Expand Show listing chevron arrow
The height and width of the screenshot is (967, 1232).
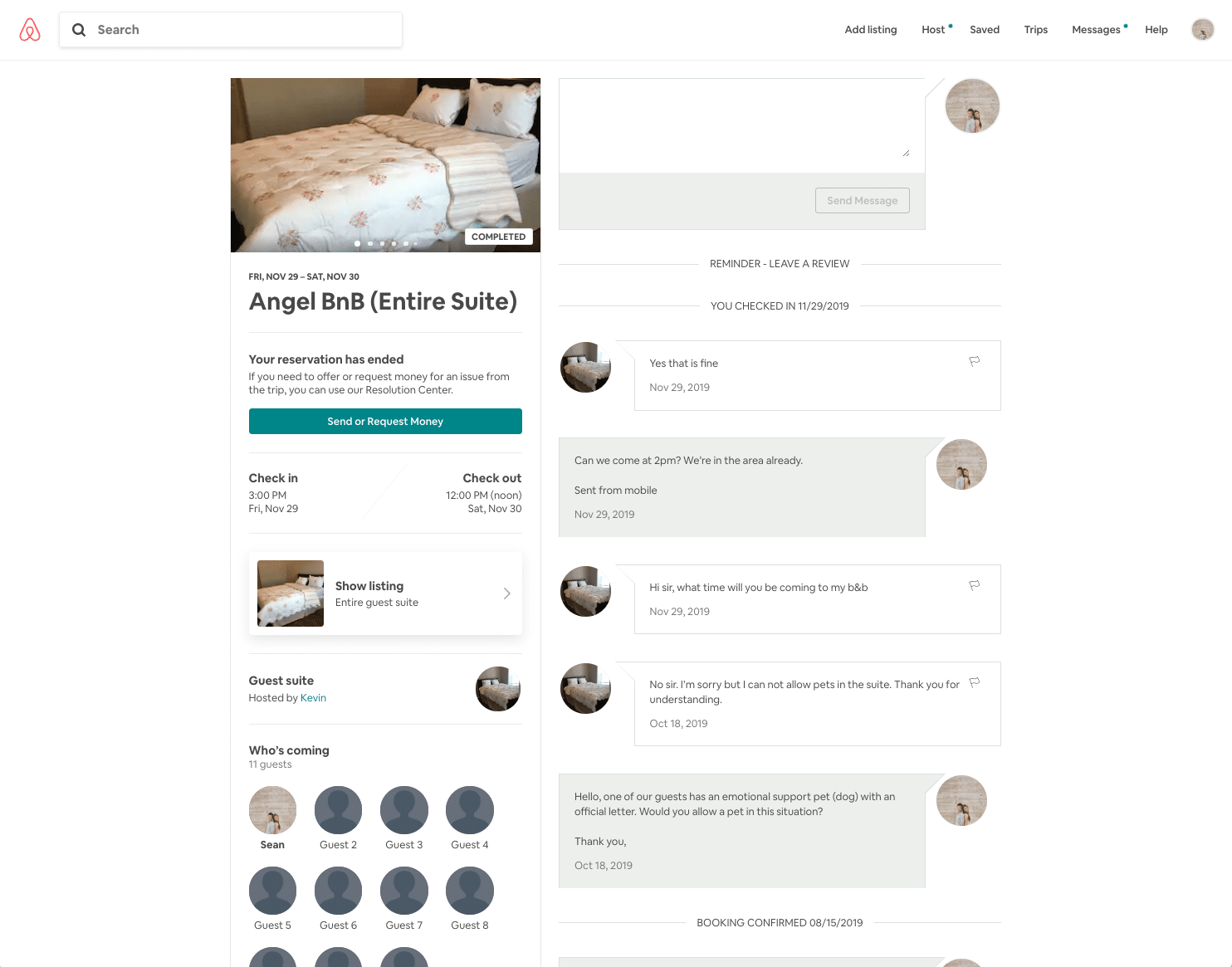point(506,593)
